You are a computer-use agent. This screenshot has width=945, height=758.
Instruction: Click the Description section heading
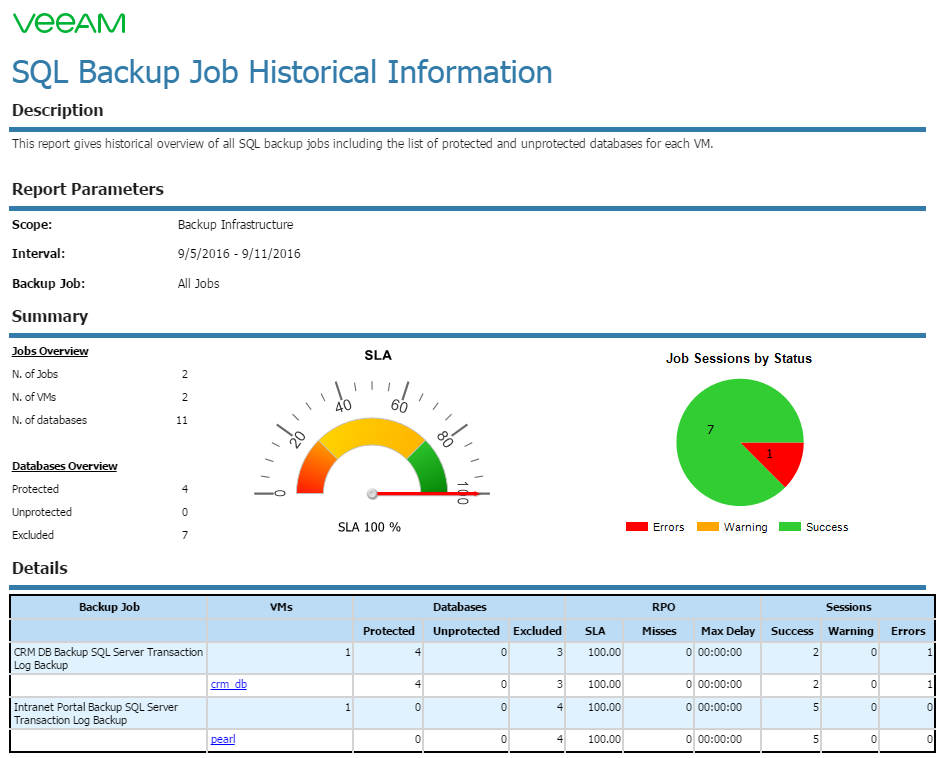(57, 110)
